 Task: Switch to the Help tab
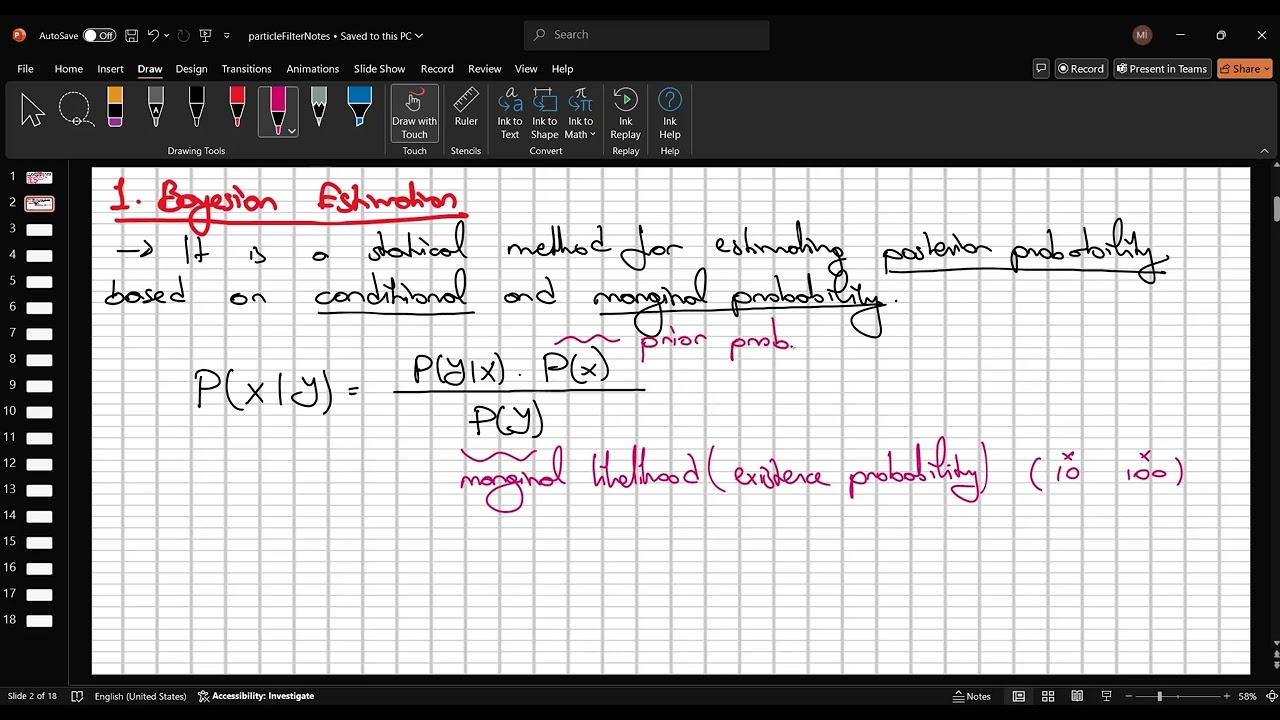pyautogui.click(x=562, y=69)
